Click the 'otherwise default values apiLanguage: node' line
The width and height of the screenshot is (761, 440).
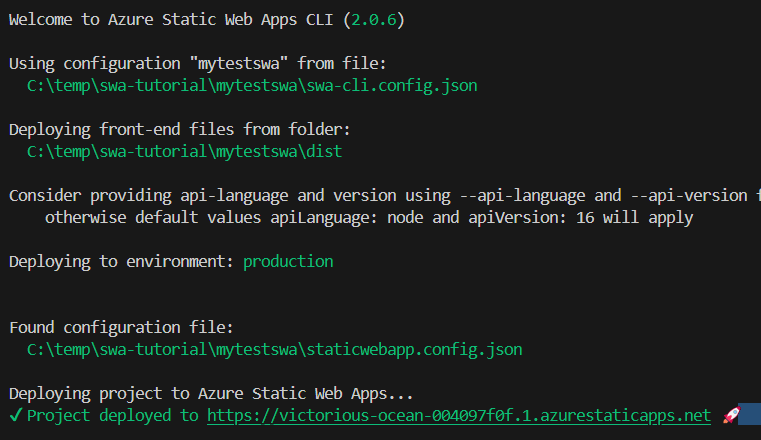coord(369,218)
